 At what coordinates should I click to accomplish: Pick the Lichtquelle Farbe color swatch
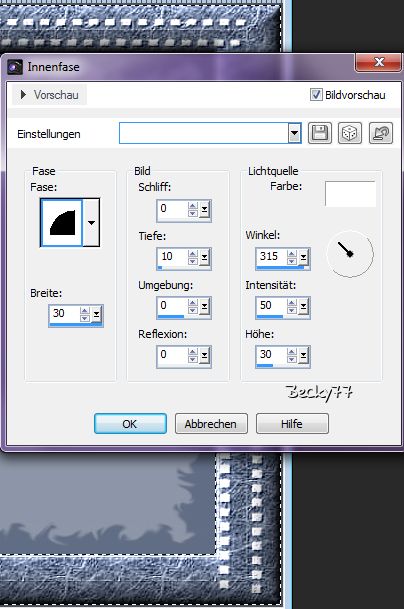click(x=350, y=194)
